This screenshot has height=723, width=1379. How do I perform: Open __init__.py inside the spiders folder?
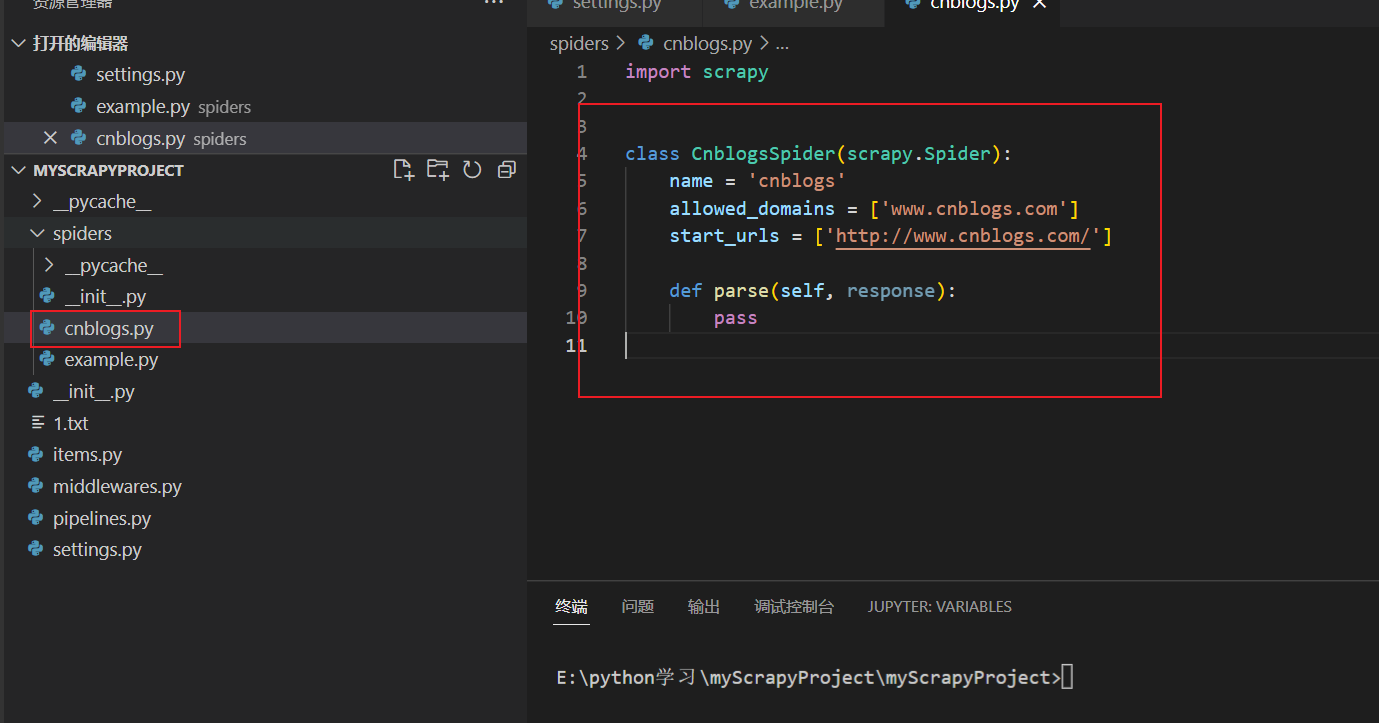[265, 296]
